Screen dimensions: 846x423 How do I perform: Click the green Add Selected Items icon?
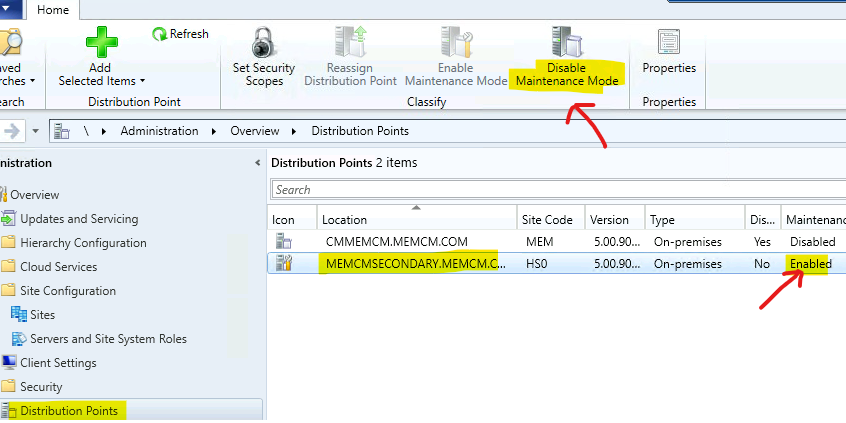101,43
